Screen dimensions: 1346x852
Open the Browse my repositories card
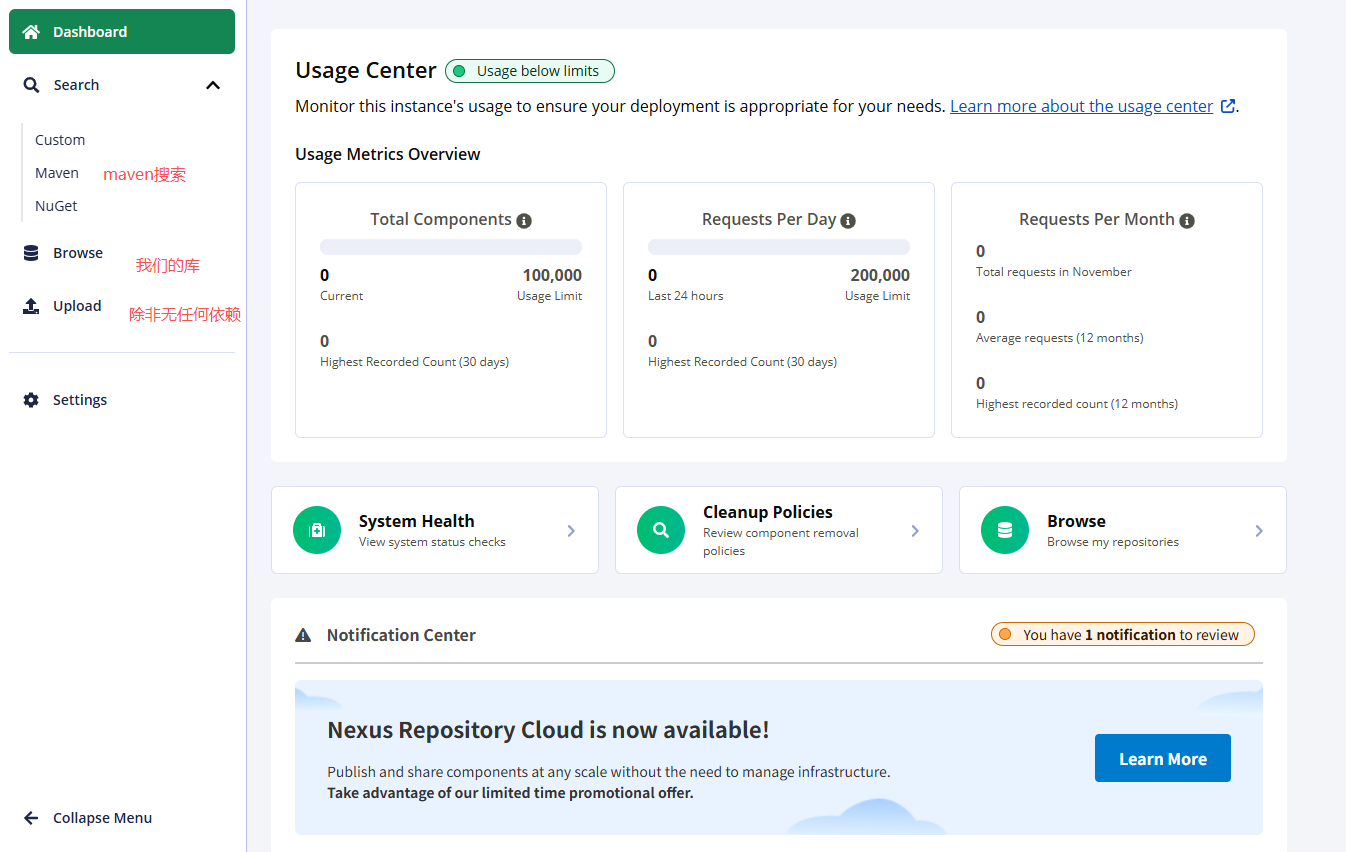1123,530
